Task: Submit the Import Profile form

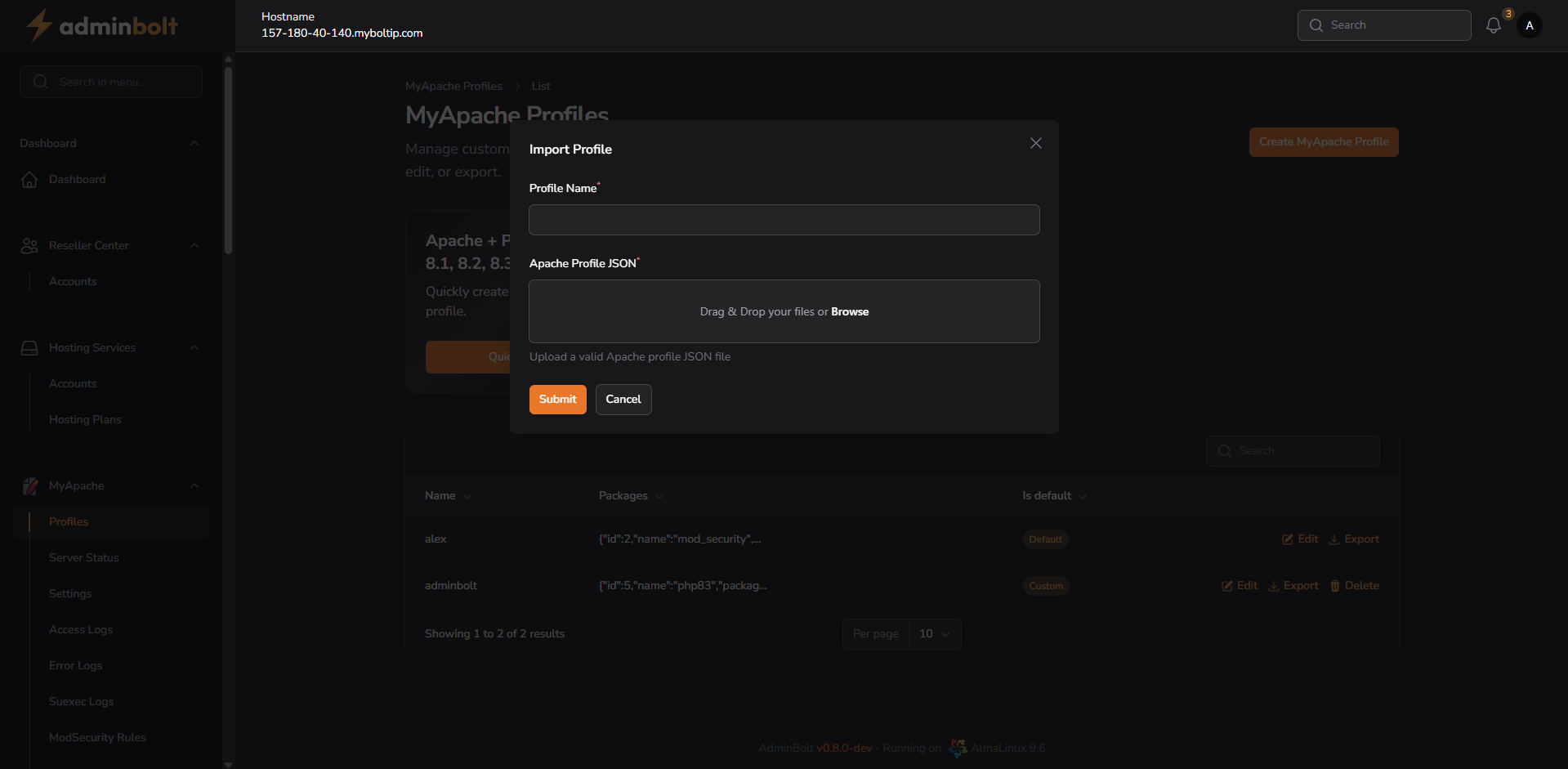Action: point(557,400)
